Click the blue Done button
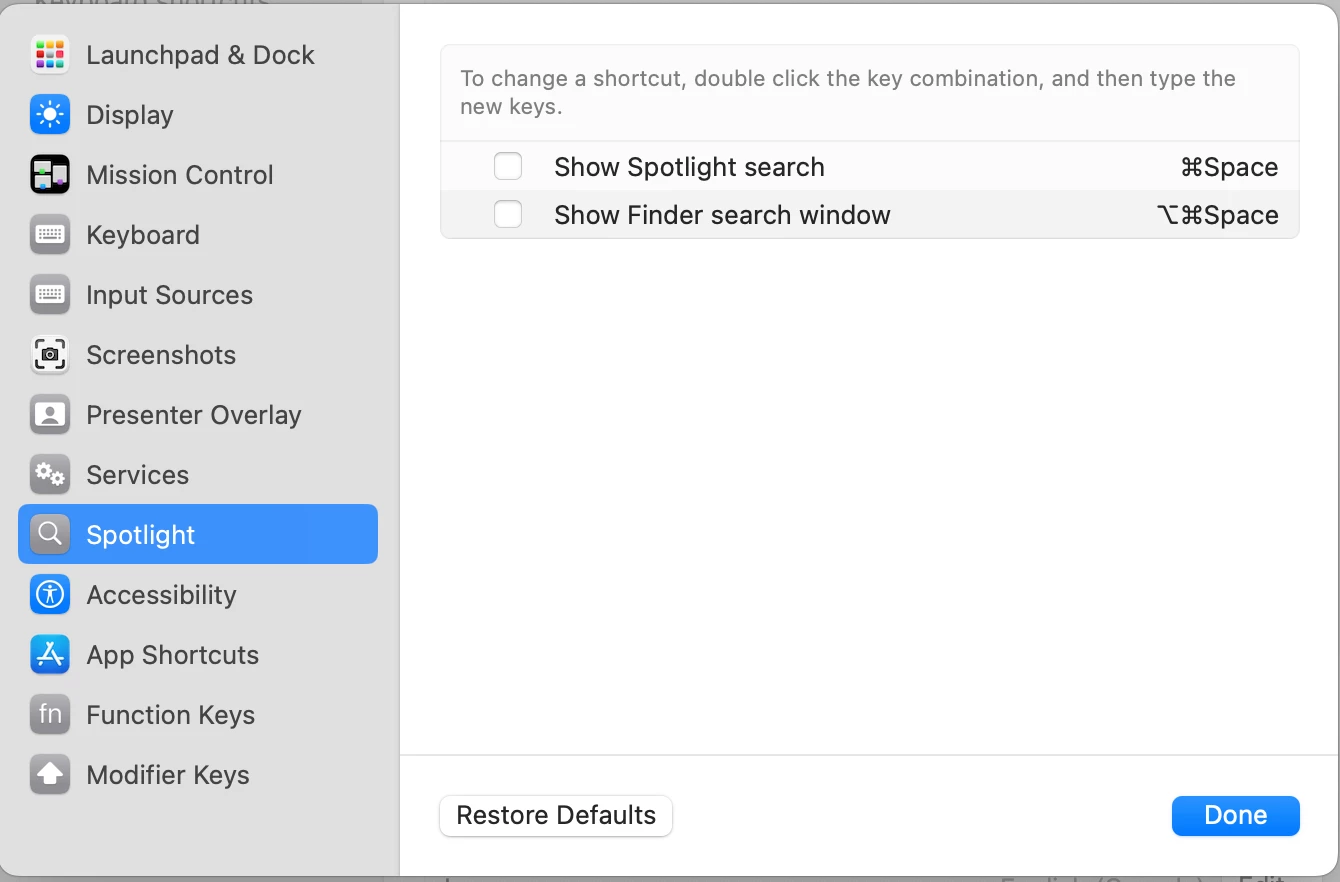Viewport: 1340px width, 882px height. [1235, 816]
